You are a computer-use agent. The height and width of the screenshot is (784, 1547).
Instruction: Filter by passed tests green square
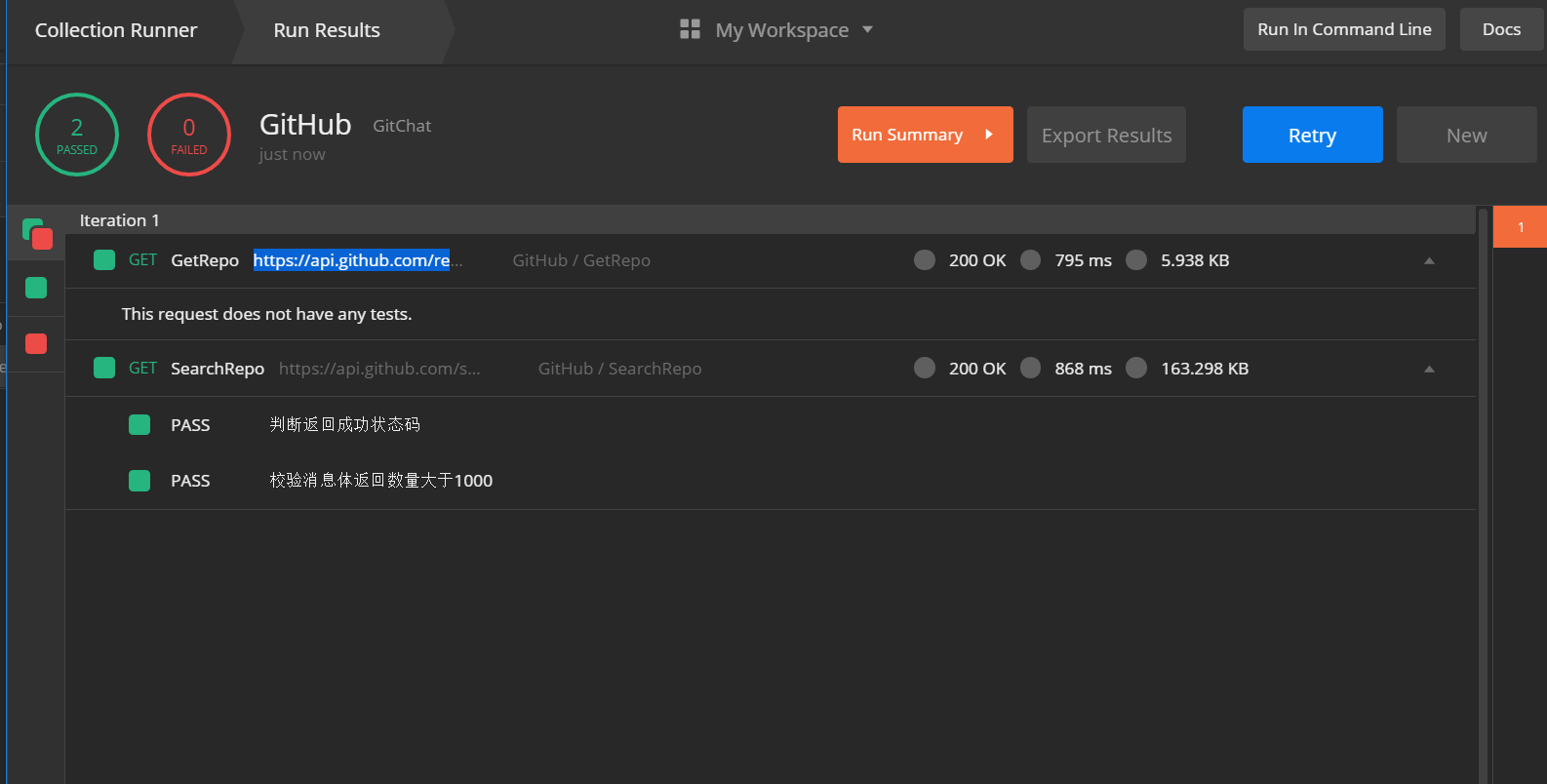pos(36,288)
